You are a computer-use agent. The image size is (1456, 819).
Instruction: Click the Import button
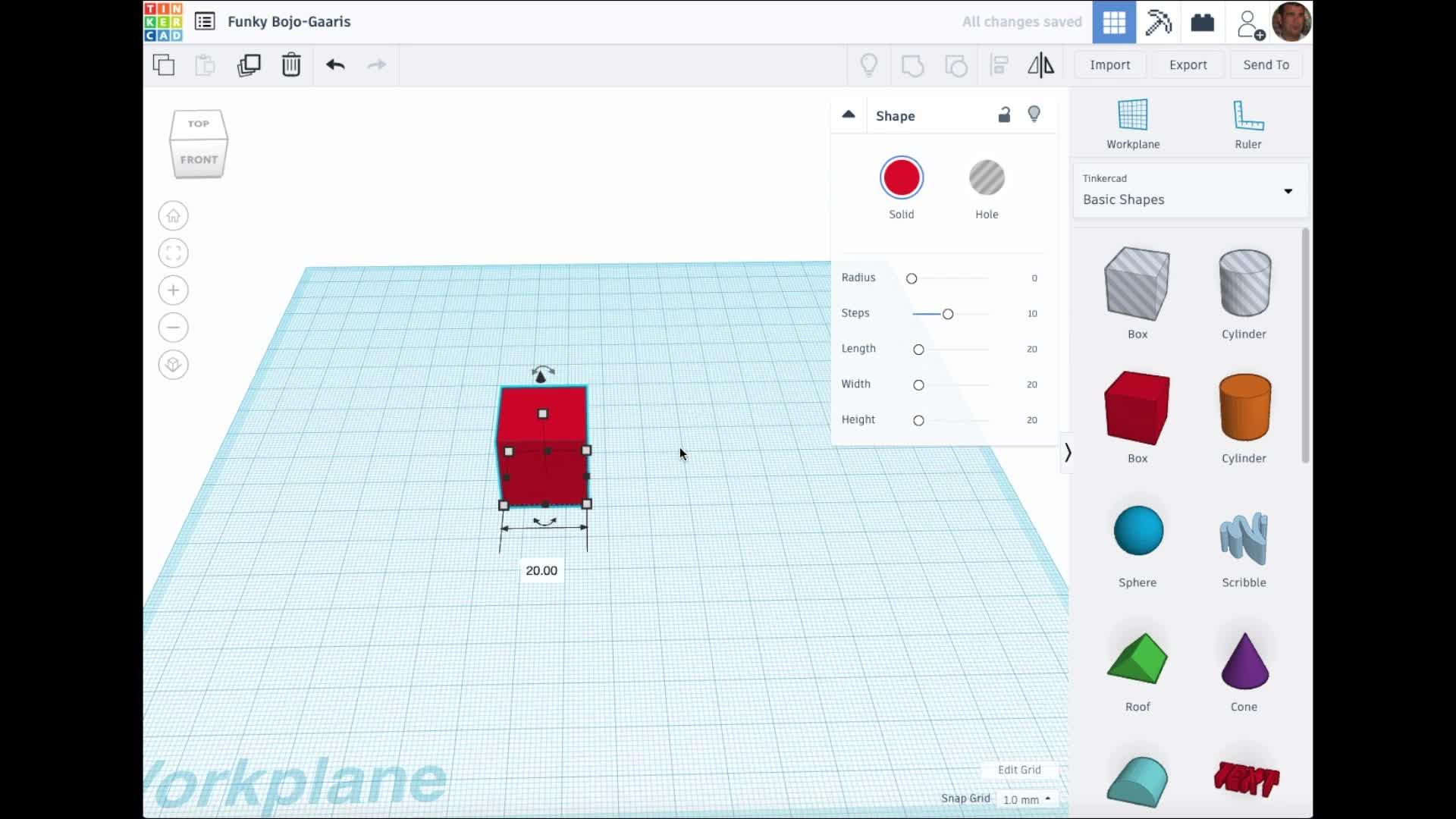(x=1109, y=65)
